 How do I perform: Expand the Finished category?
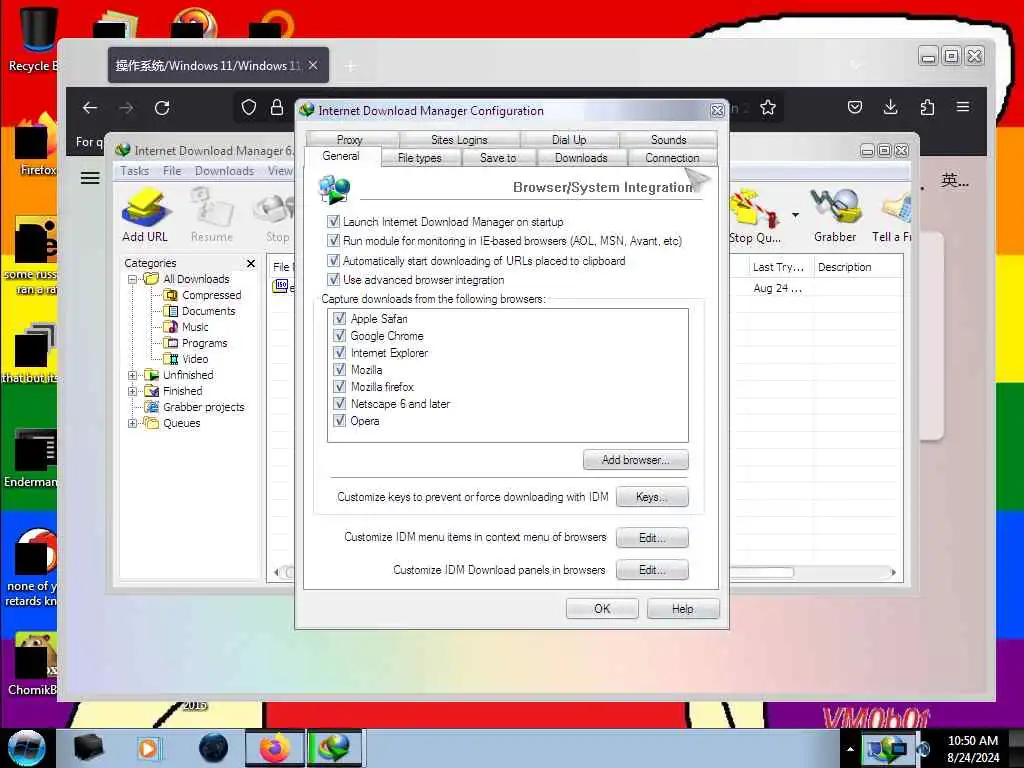point(133,391)
